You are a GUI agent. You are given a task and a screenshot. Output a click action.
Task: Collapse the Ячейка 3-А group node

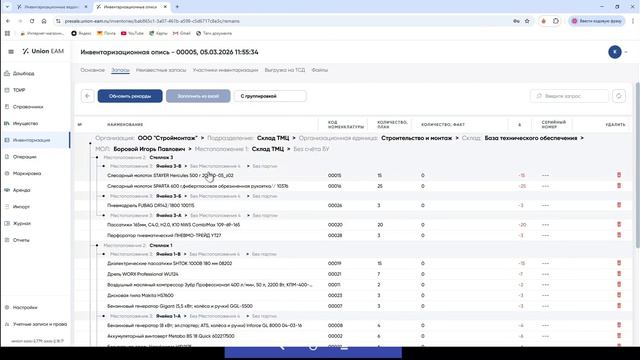click(104, 216)
